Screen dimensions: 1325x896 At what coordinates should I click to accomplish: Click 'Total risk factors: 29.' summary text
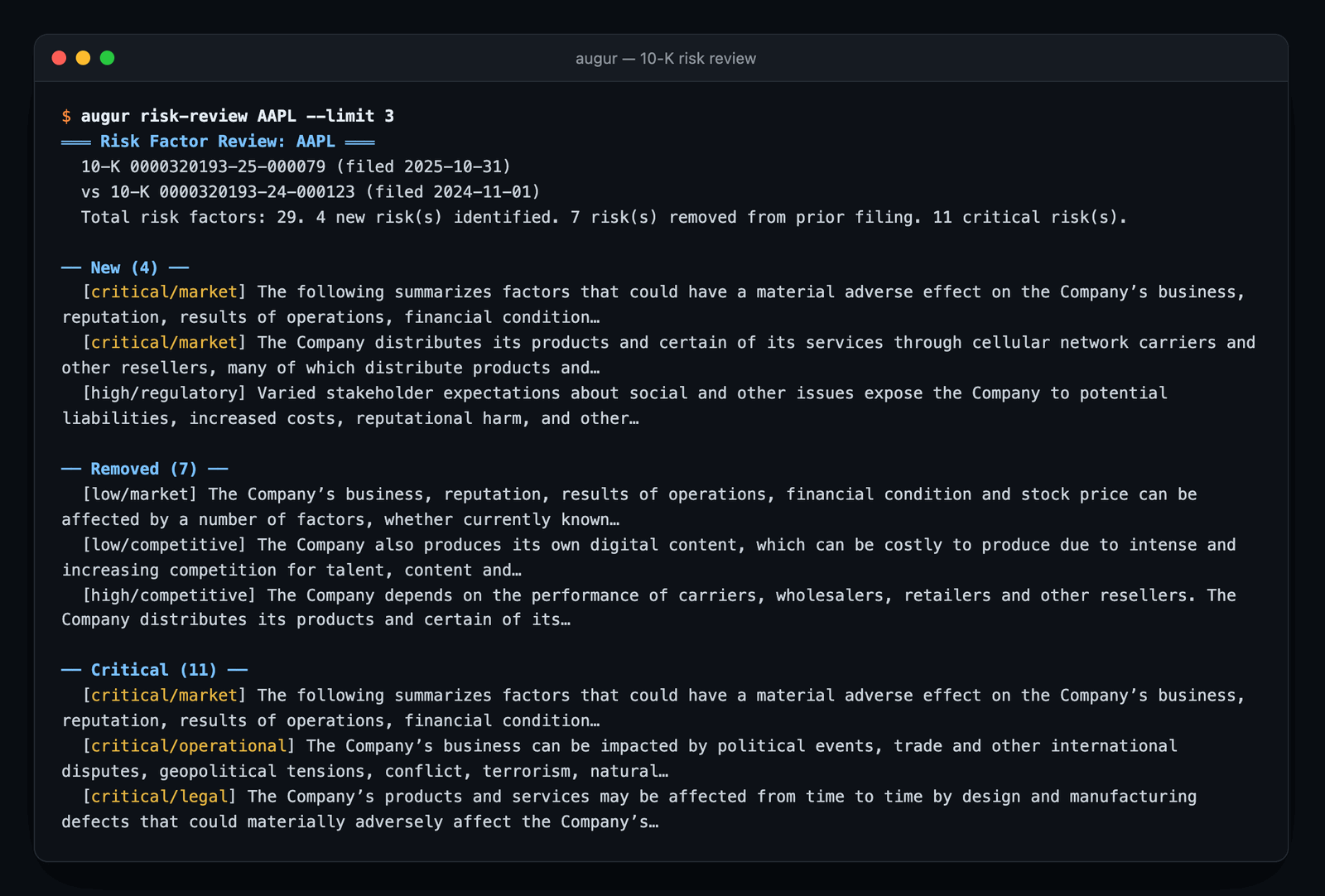(193, 217)
